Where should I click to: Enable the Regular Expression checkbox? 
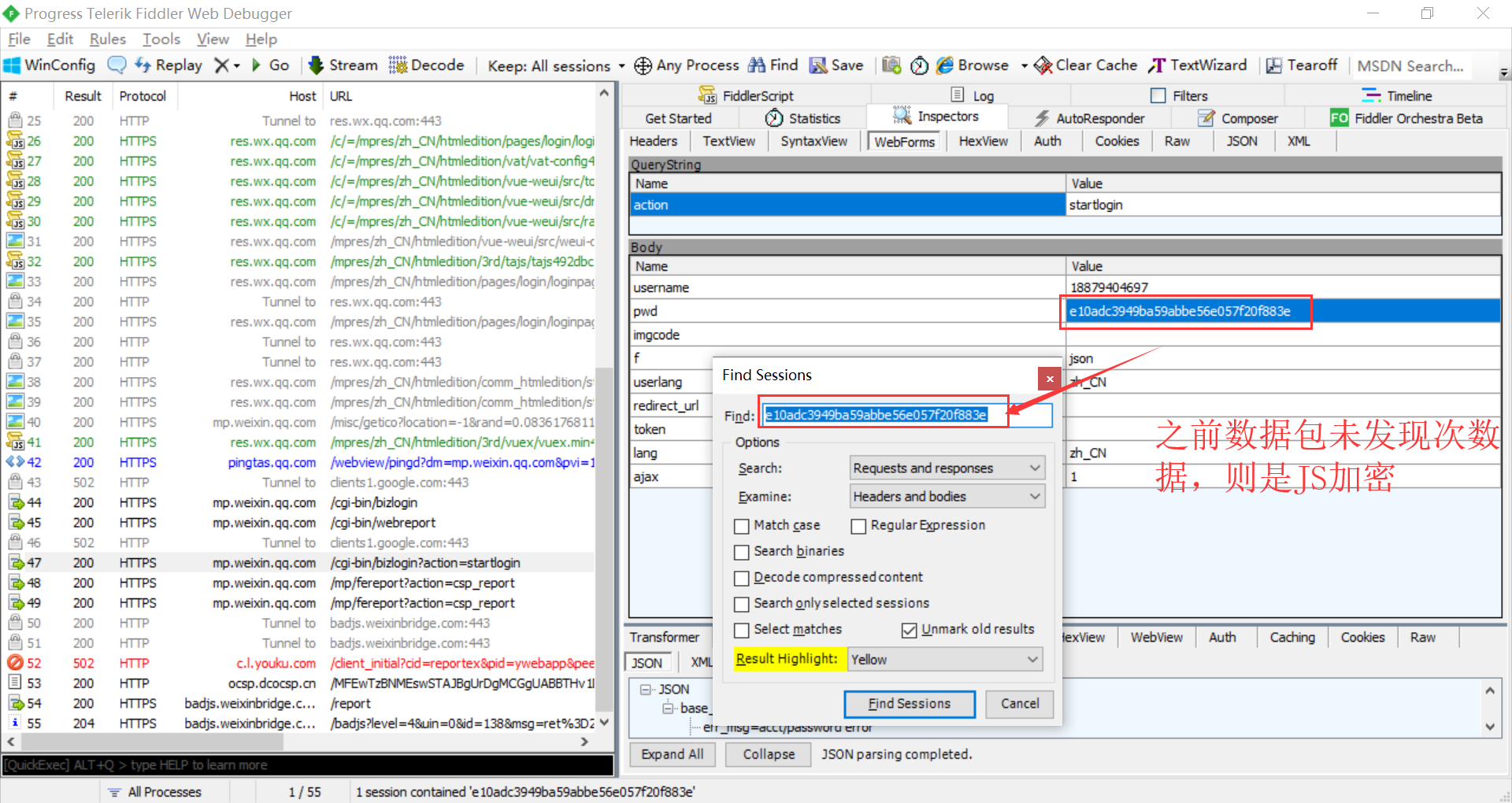pyautogui.click(x=858, y=526)
